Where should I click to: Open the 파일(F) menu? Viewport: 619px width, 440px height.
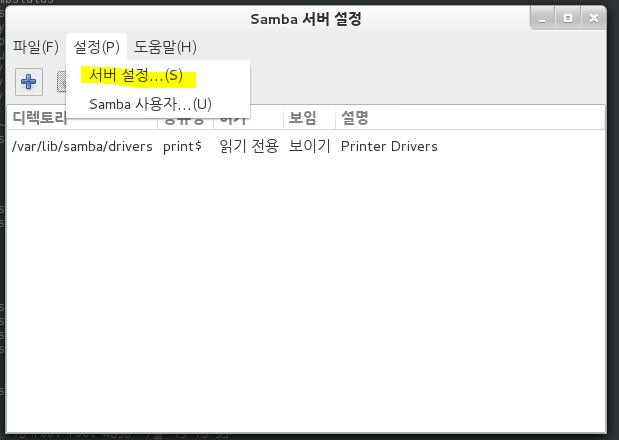coord(36,47)
